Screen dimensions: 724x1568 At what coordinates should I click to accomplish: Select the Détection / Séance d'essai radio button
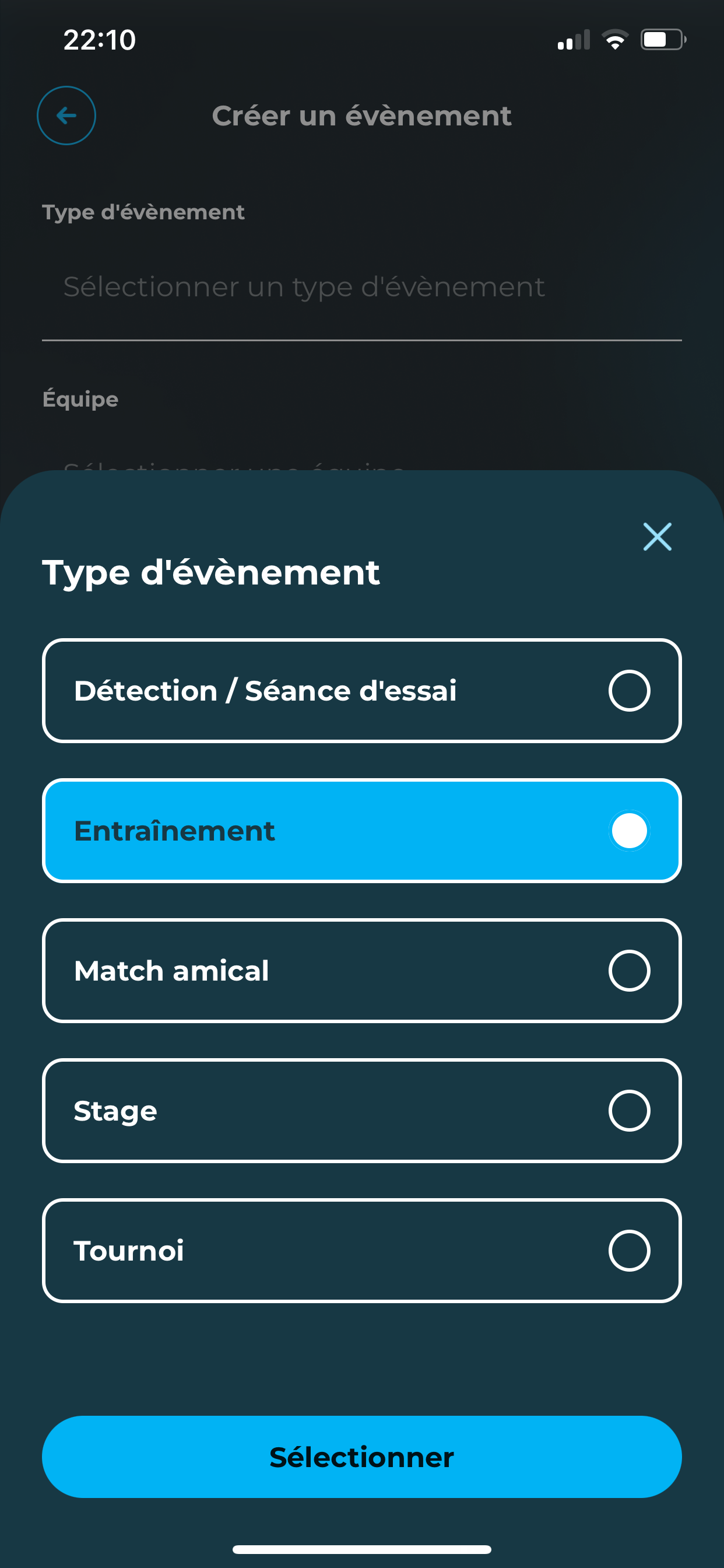(629, 690)
